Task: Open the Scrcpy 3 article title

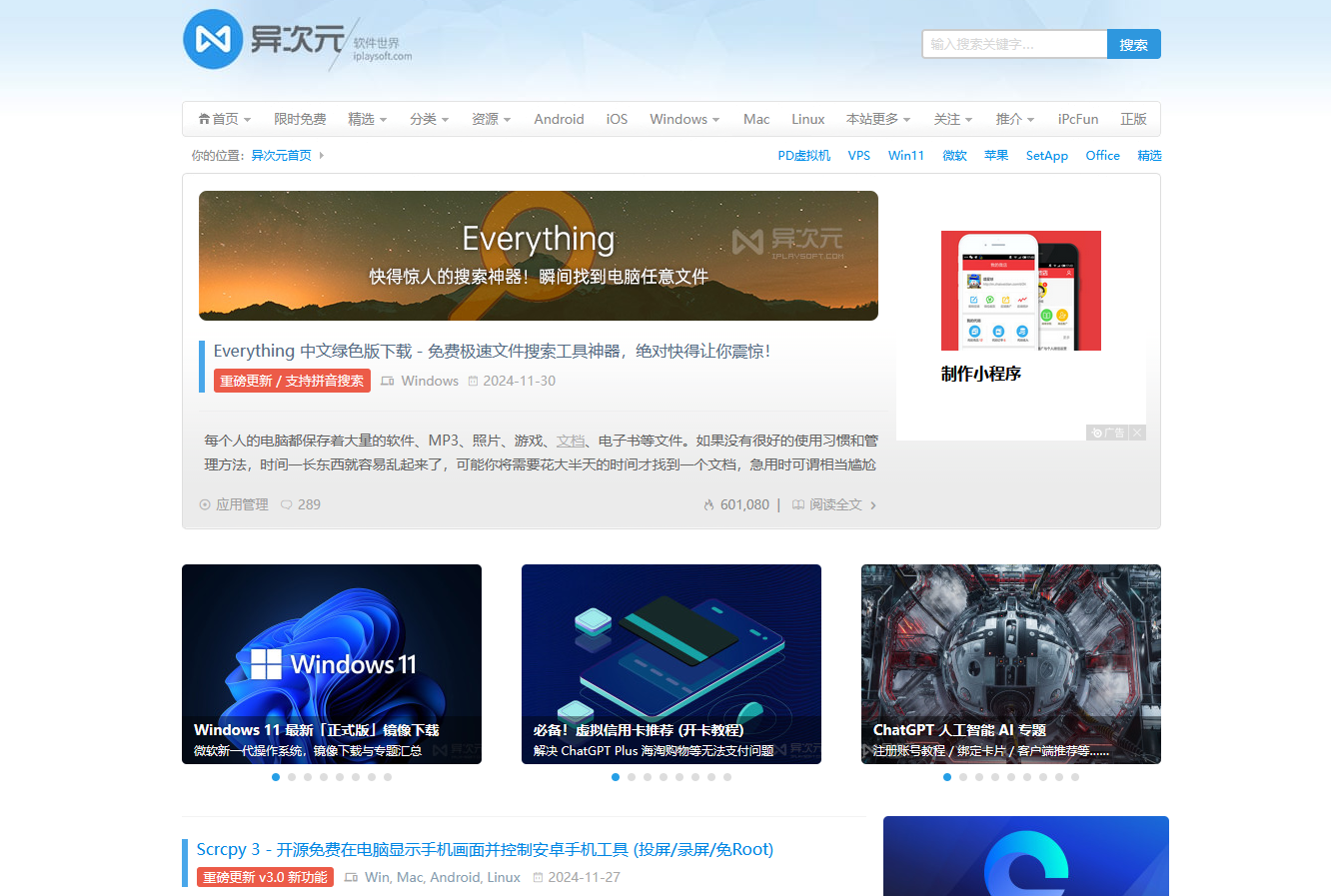Action: [485, 850]
